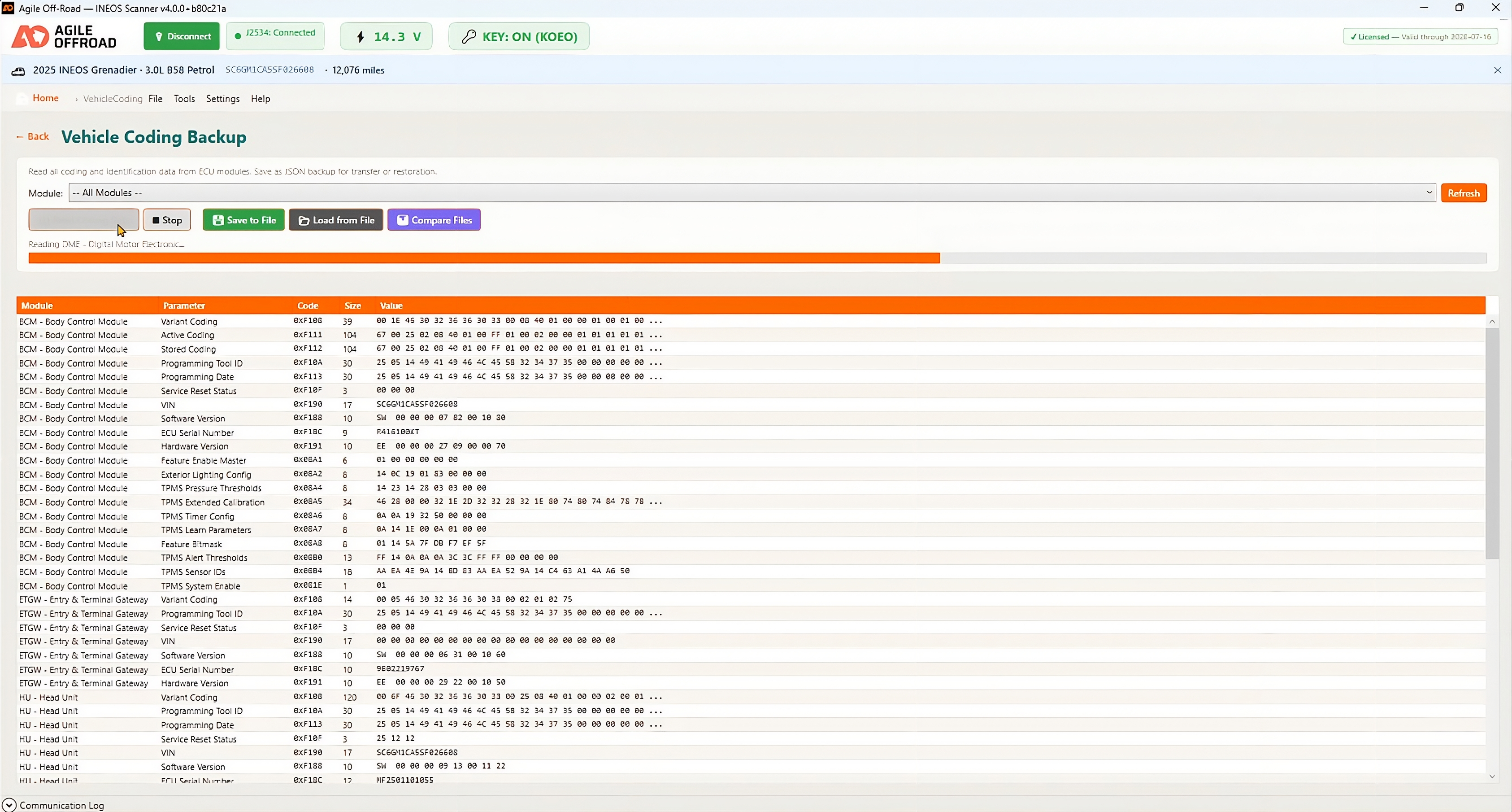Open the Help menu
This screenshot has width=1512, height=812.
pyautogui.click(x=261, y=99)
